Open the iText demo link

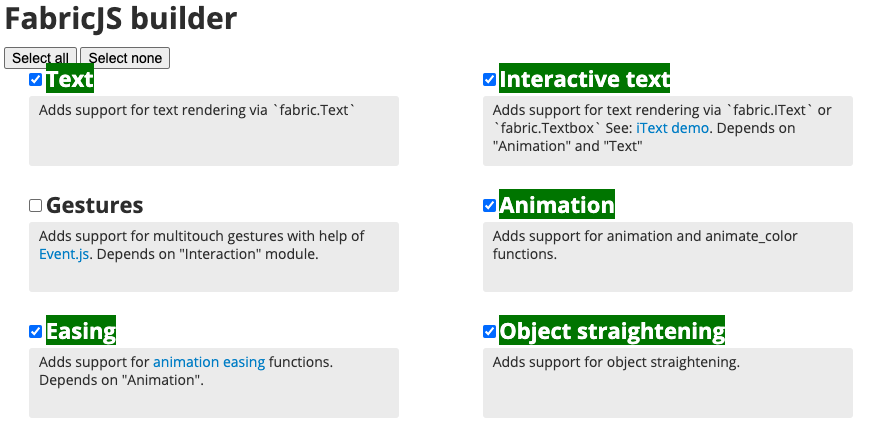pos(673,128)
